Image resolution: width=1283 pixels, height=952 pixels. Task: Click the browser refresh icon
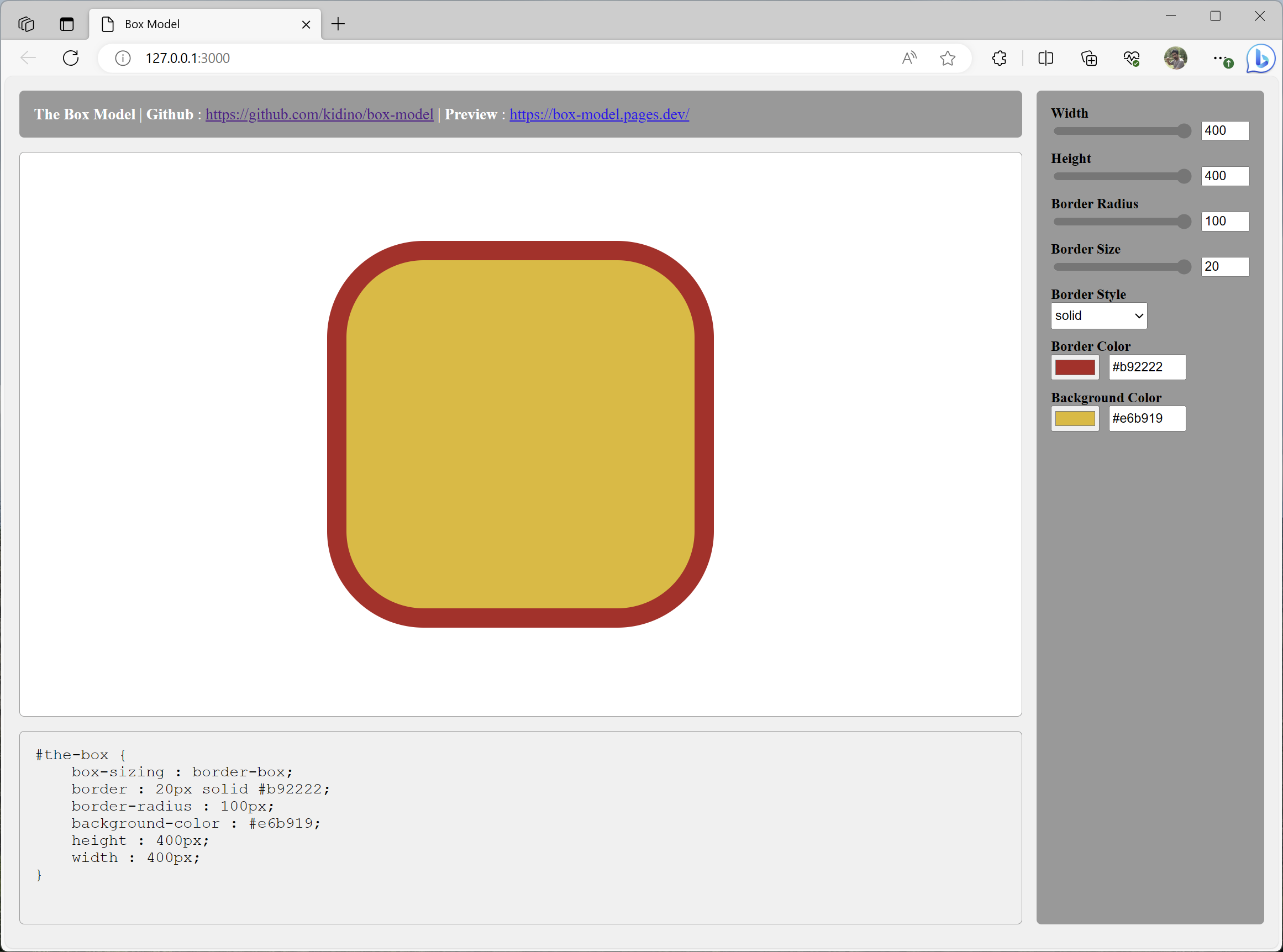click(70, 58)
